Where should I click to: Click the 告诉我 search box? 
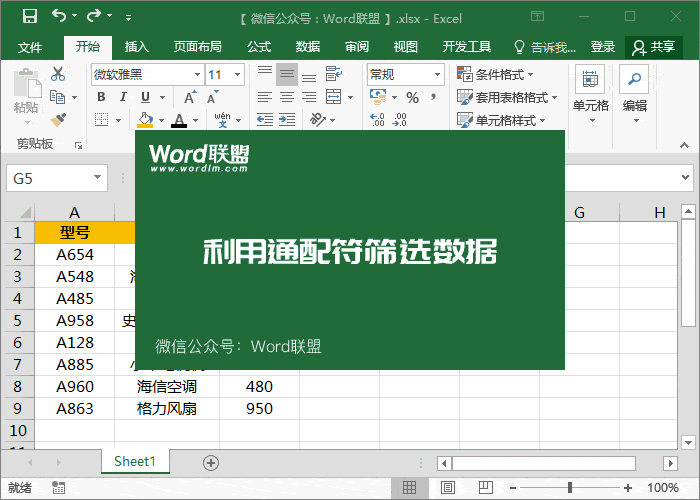pyautogui.click(x=545, y=47)
